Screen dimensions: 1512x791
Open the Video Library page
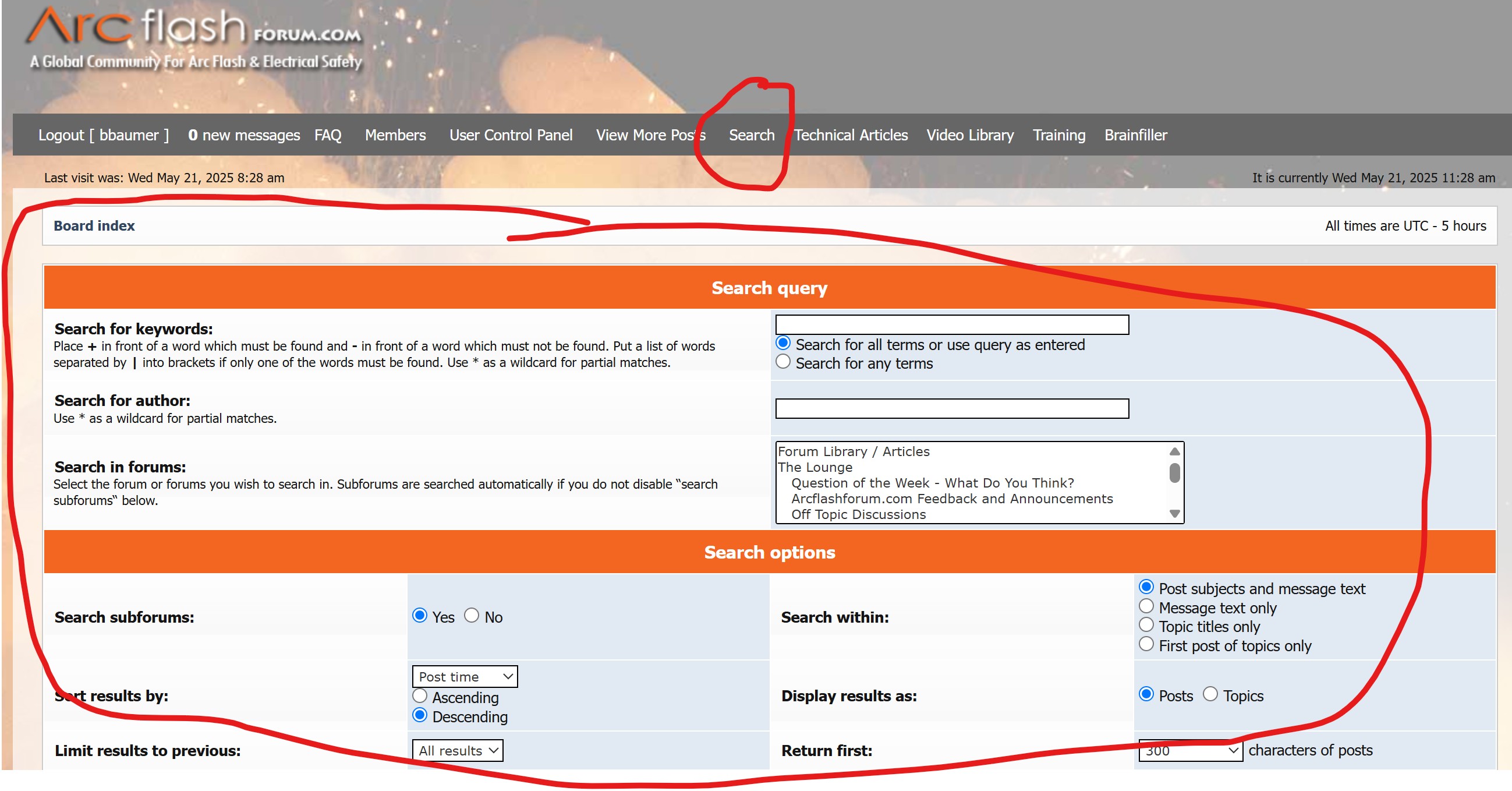coord(969,135)
